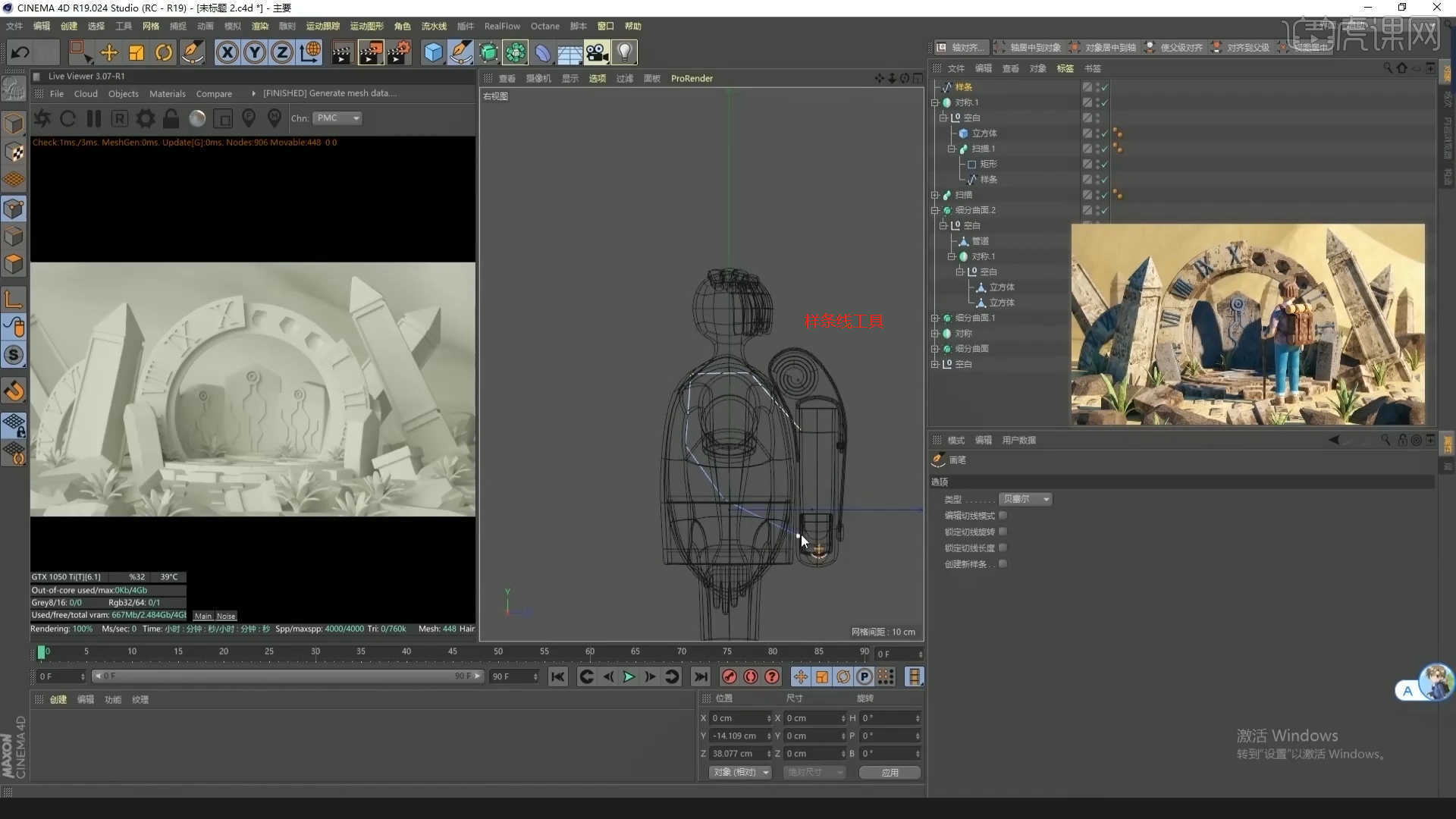Open the PMC channel dropdown
The height and width of the screenshot is (819, 1456).
(x=337, y=118)
